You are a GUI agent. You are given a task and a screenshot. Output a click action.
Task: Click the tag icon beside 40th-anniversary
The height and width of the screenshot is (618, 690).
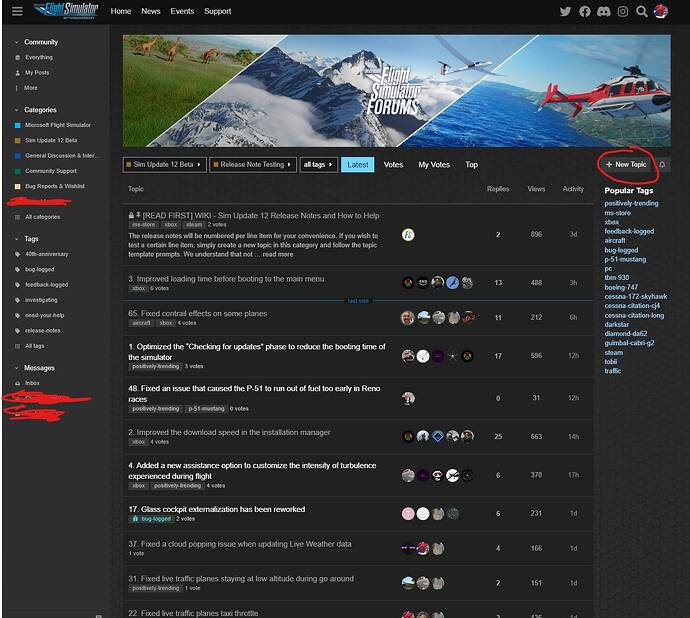tap(18, 254)
